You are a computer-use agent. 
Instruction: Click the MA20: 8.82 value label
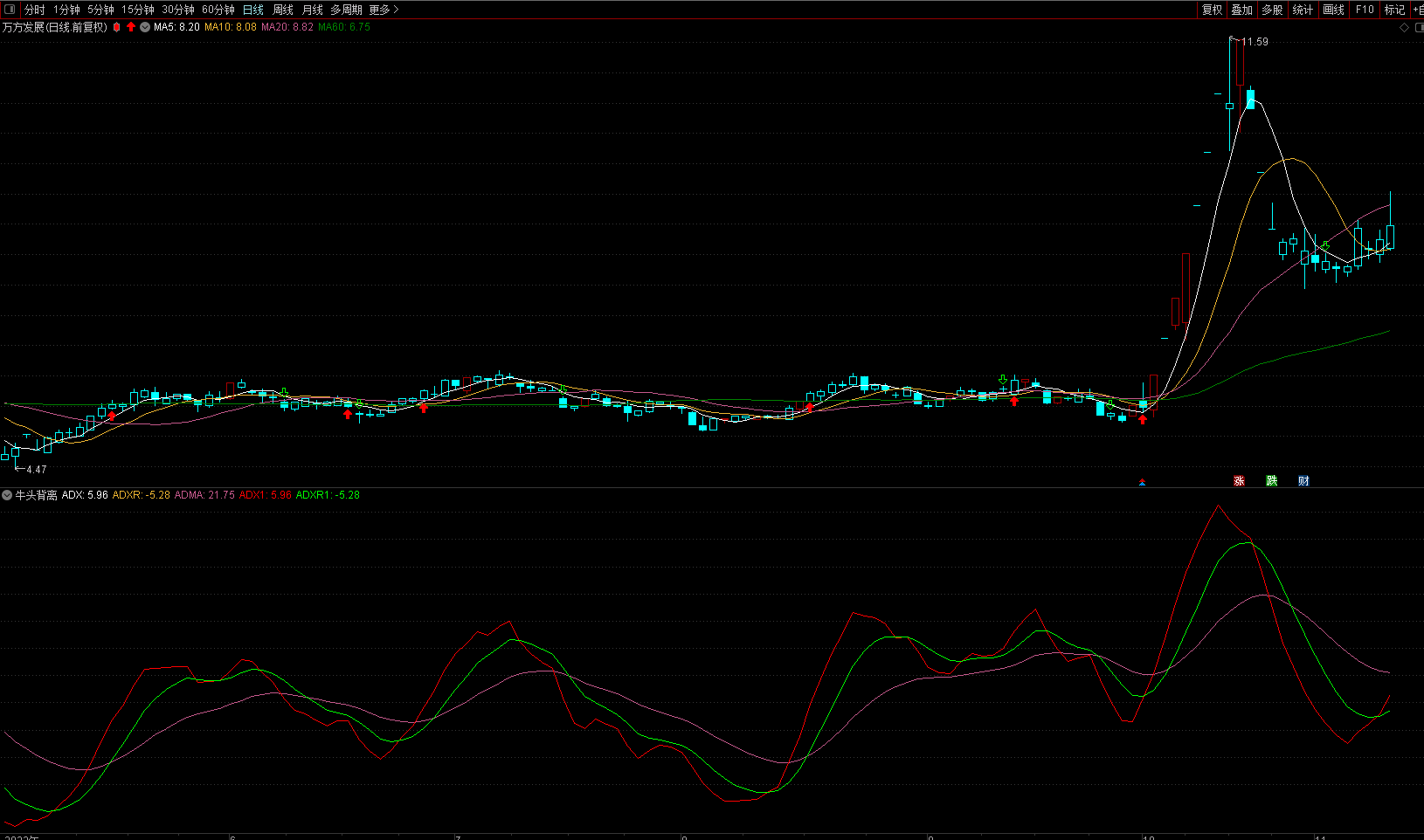[x=287, y=27]
